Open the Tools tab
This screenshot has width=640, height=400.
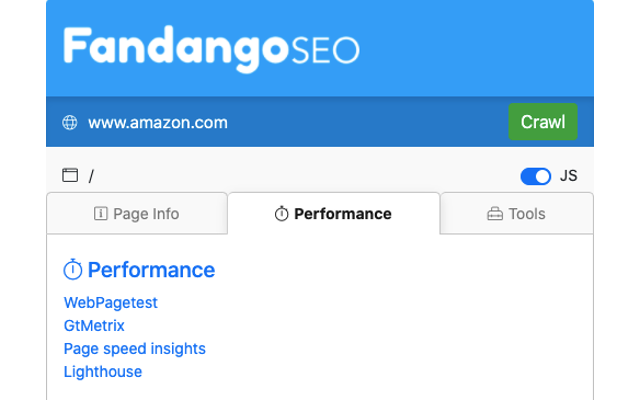[x=517, y=213]
